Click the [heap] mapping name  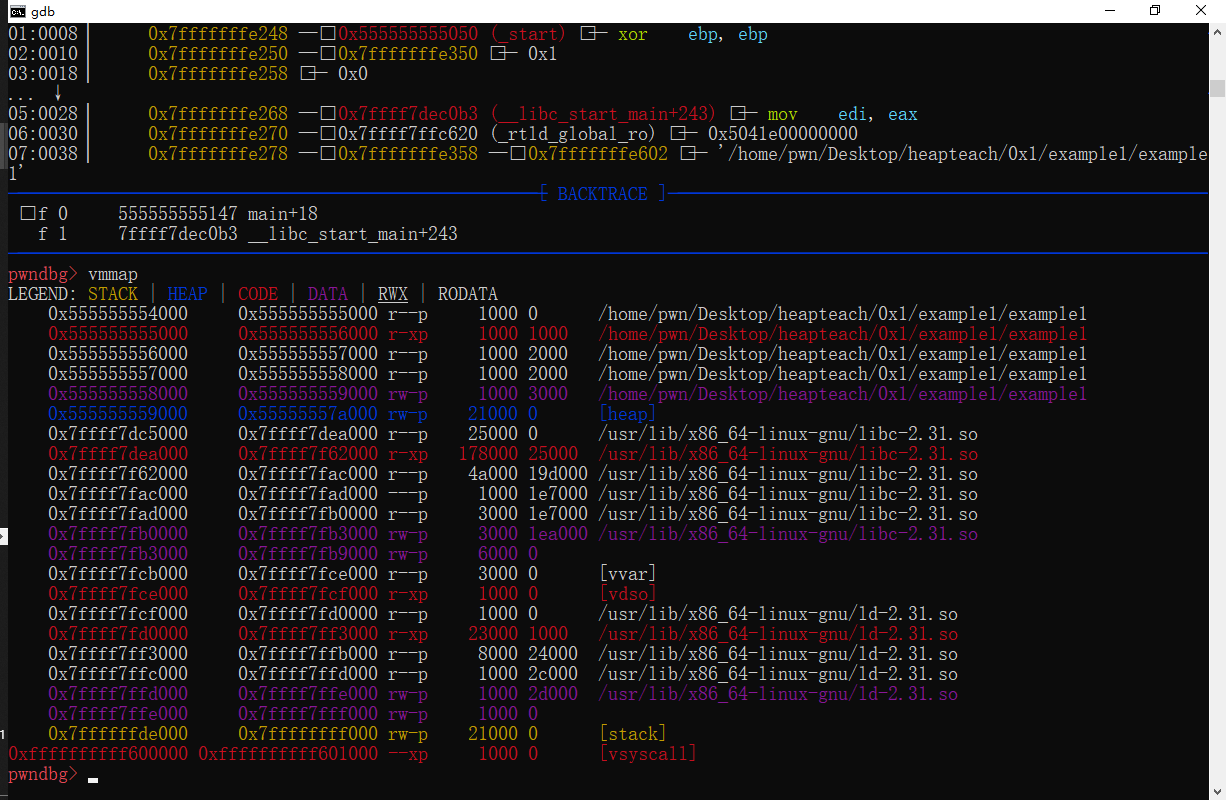point(628,414)
